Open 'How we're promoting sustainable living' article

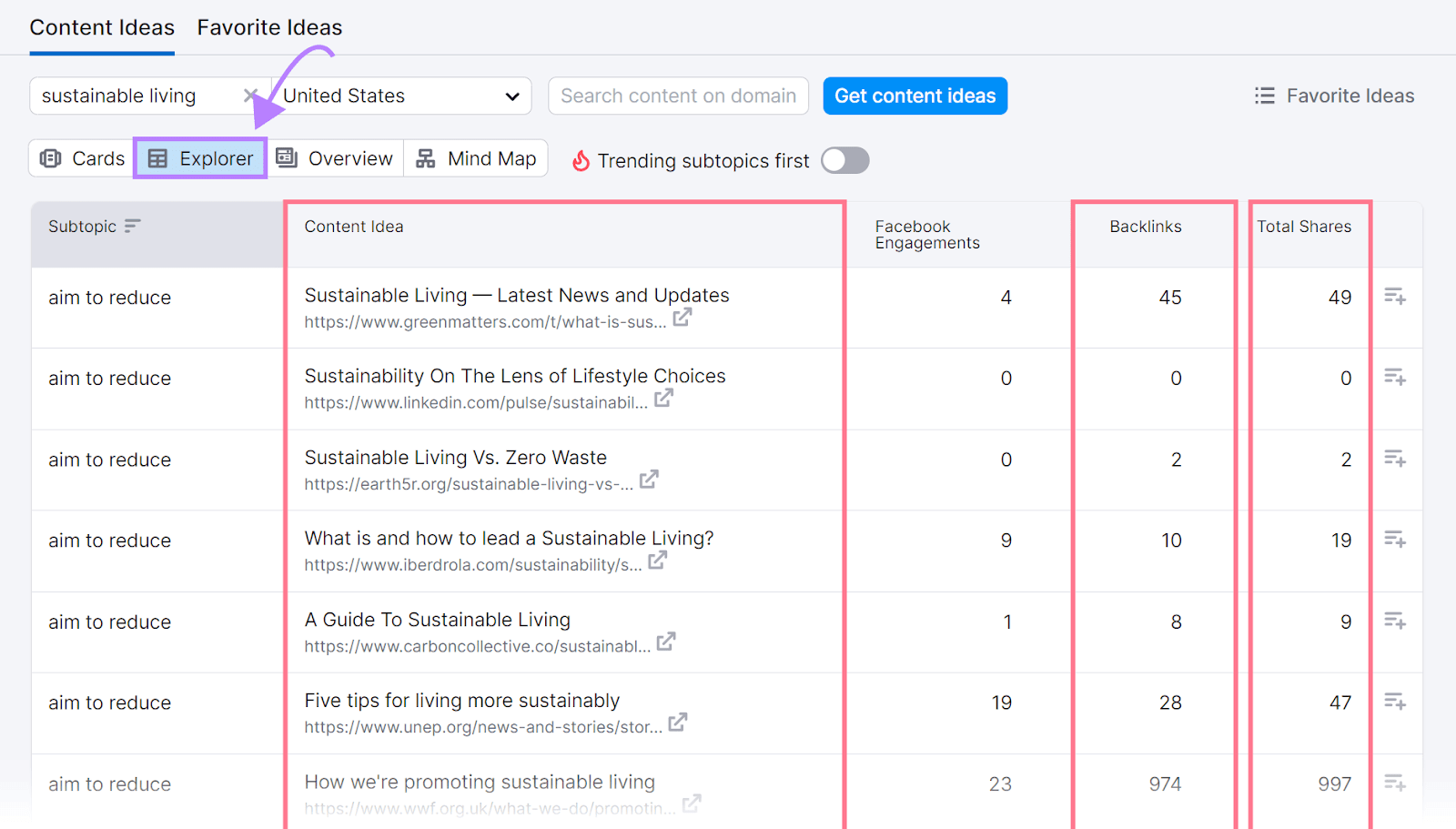click(480, 782)
